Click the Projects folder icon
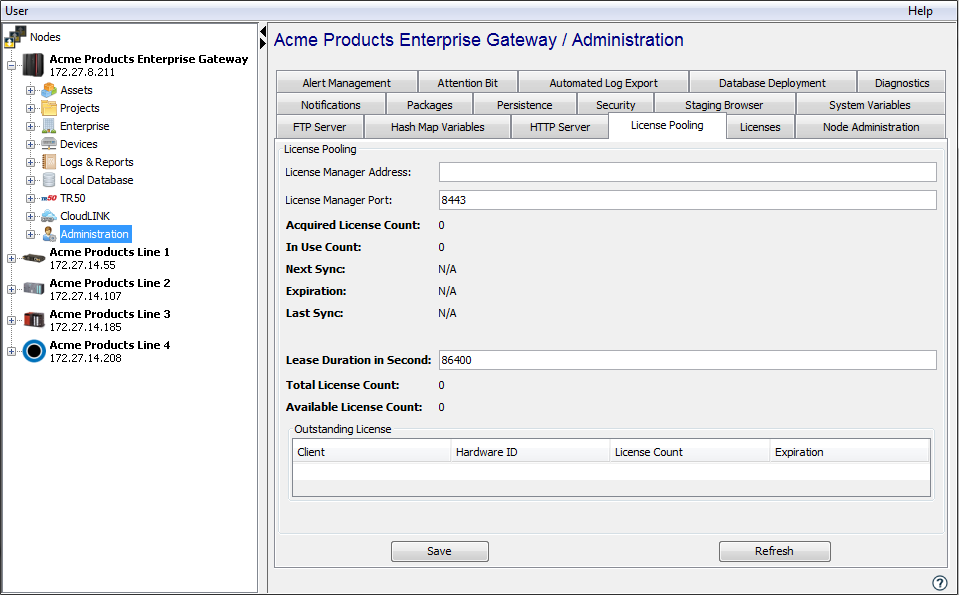Image resolution: width=959 pixels, height=595 pixels. pyautogui.click(x=49, y=108)
